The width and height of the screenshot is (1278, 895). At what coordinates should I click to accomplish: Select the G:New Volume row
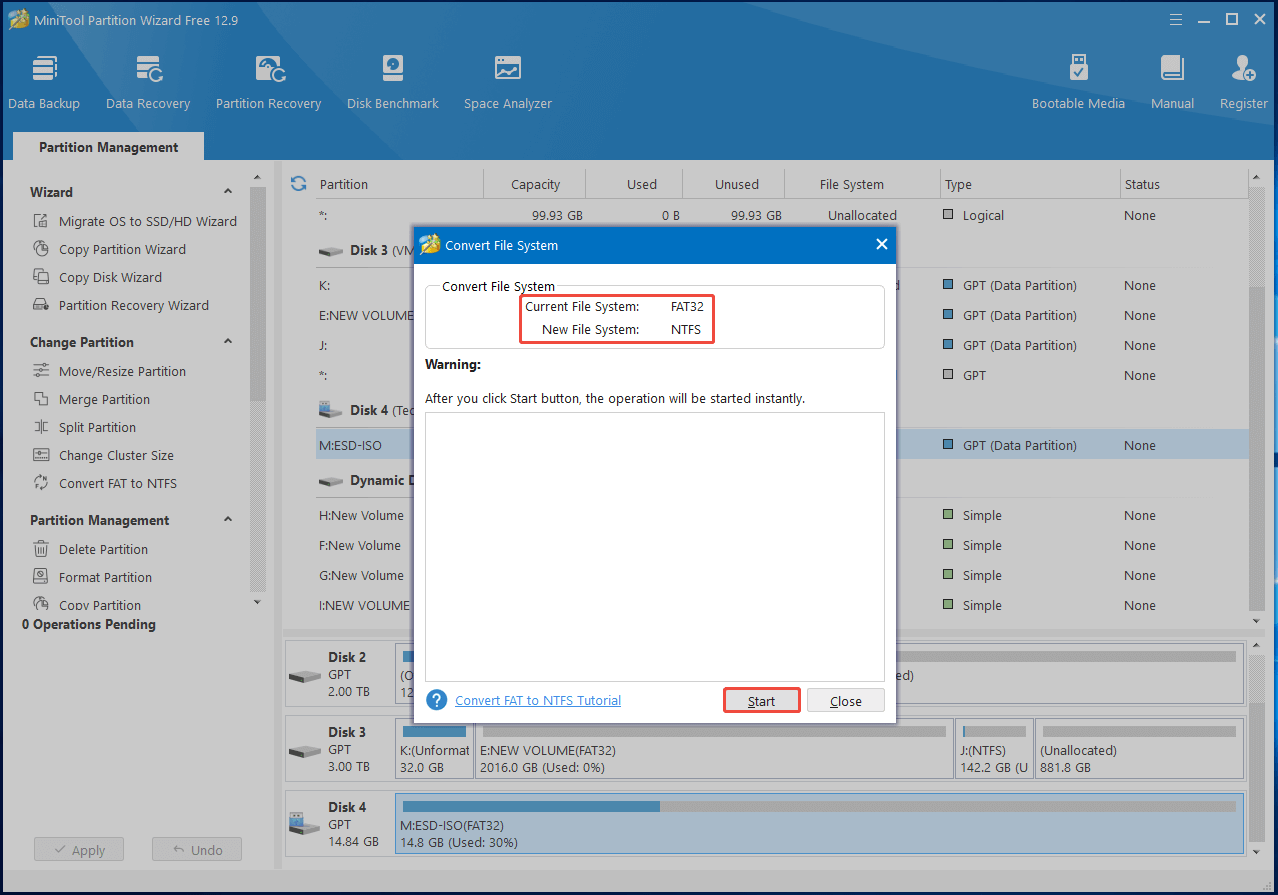782,575
